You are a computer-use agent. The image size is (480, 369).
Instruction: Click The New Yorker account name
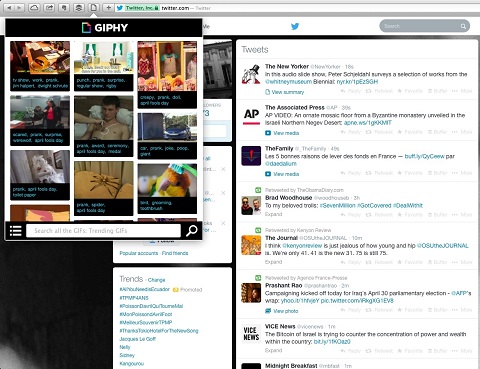287,67
